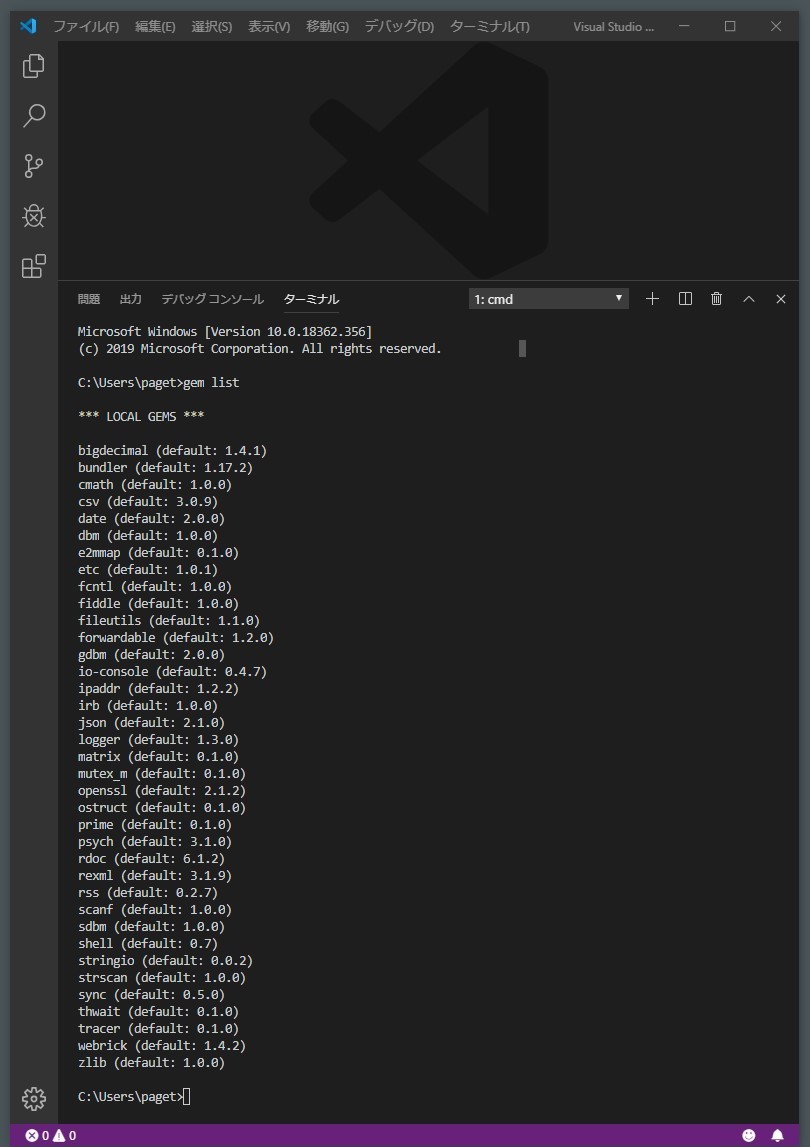Open the Extensions view icon
This screenshot has width=810, height=1147.
pos(34,266)
